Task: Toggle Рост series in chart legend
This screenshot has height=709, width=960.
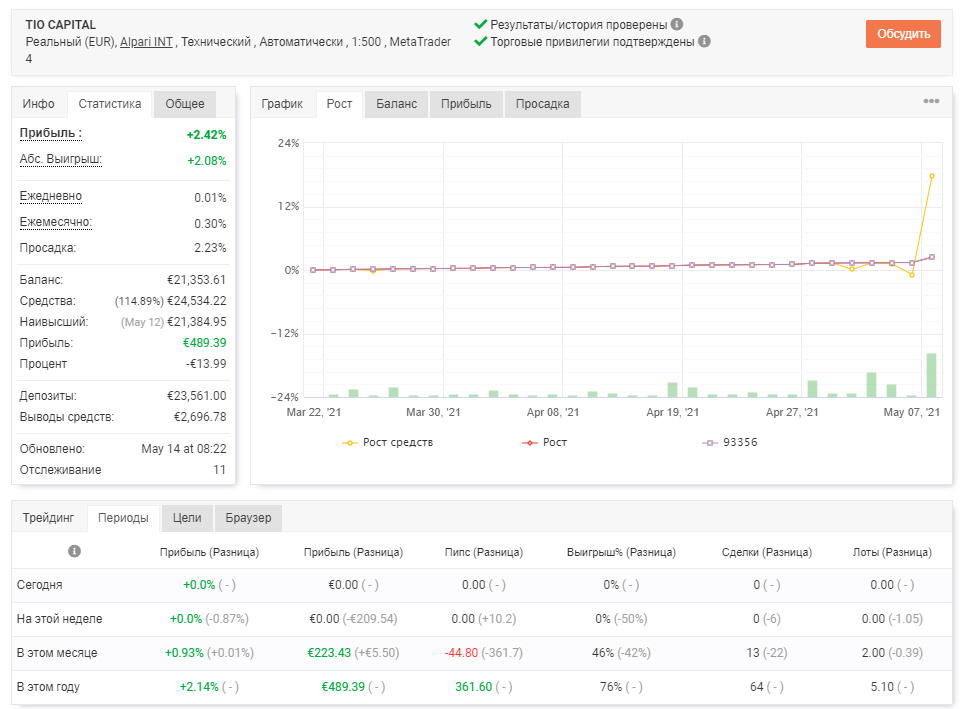Action: [x=544, y=442]
